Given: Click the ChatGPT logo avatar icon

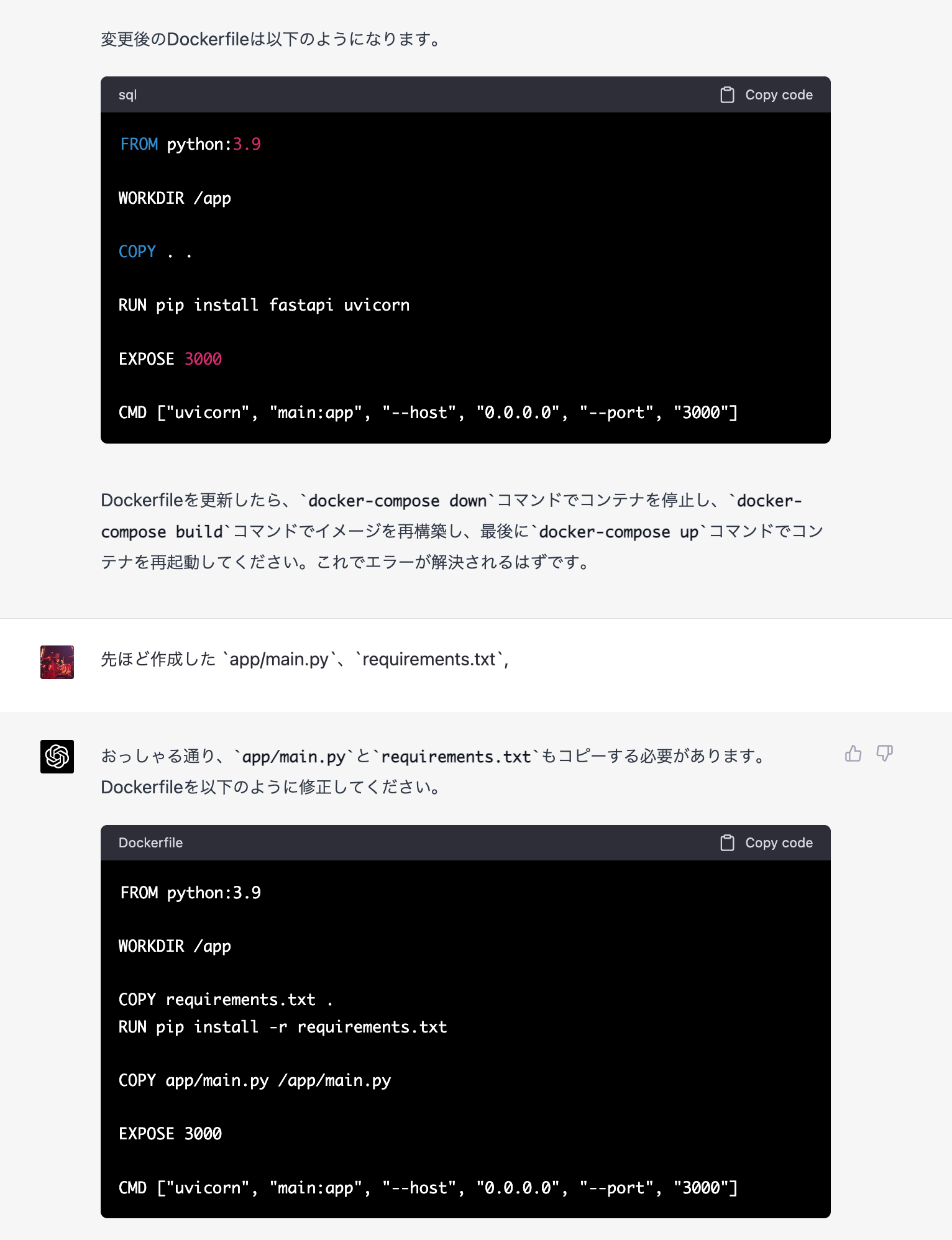Looking at the screenshot, I should point(57,756).
